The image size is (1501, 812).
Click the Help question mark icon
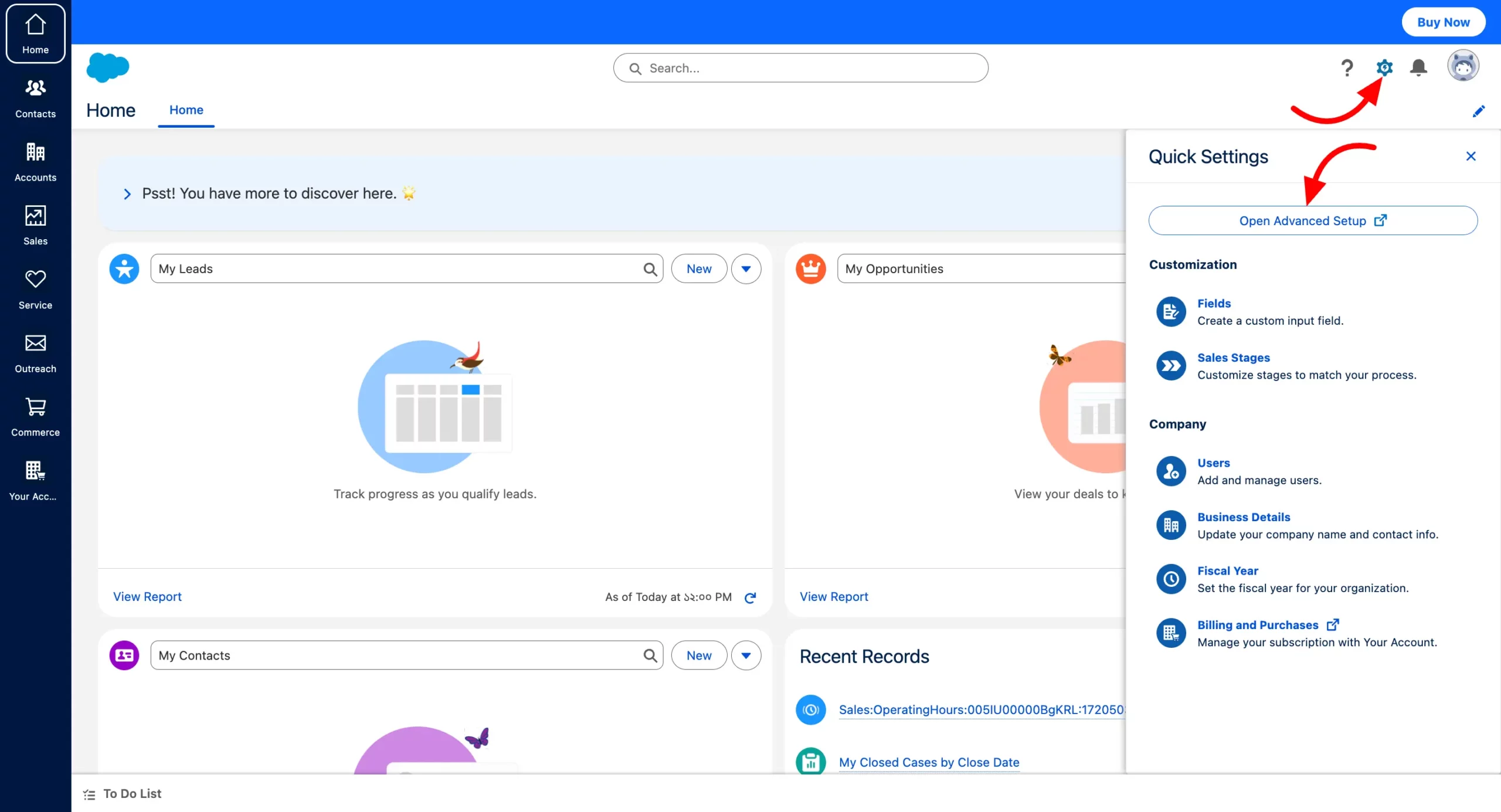point(1347,68)
